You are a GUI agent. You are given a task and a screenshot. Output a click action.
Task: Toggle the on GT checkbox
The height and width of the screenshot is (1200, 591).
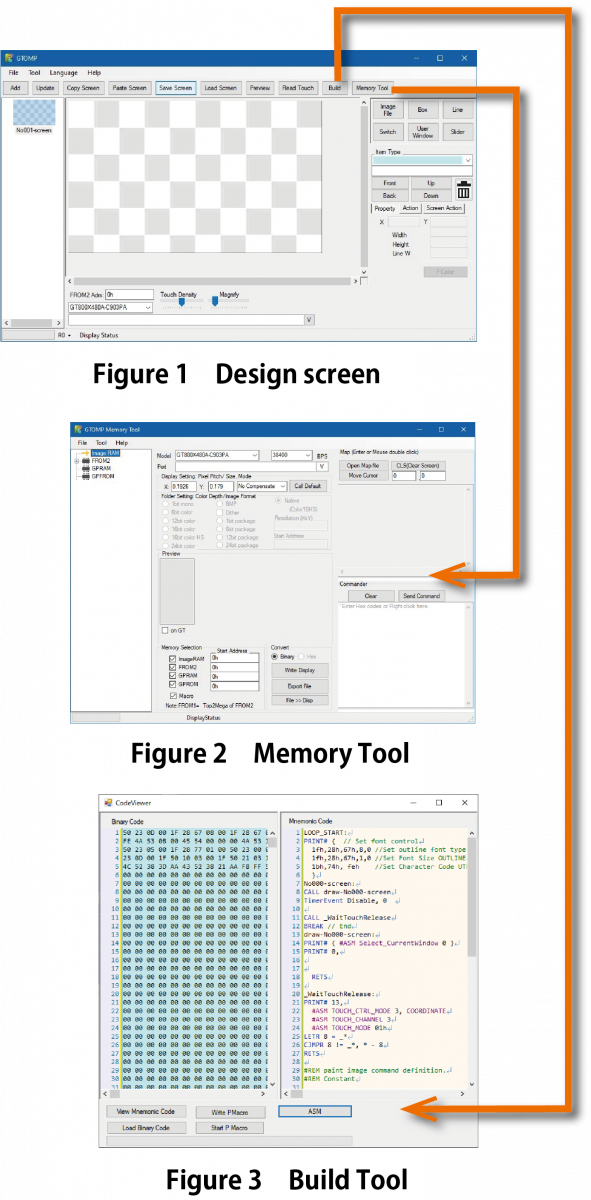pyautogui.click(x=165, y=631)
